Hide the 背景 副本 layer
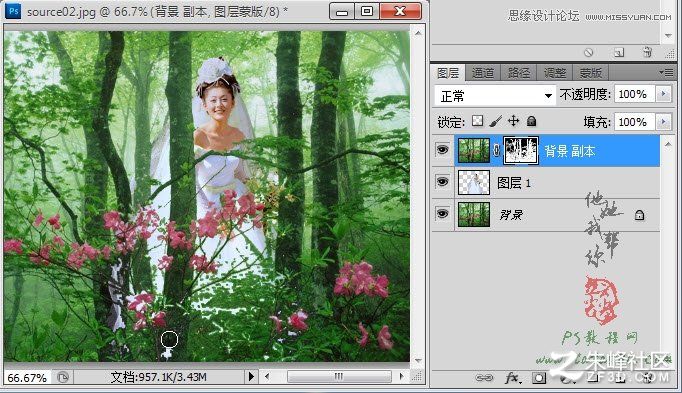The height and width of the screenshot is (393, 682). pos(442,150)
